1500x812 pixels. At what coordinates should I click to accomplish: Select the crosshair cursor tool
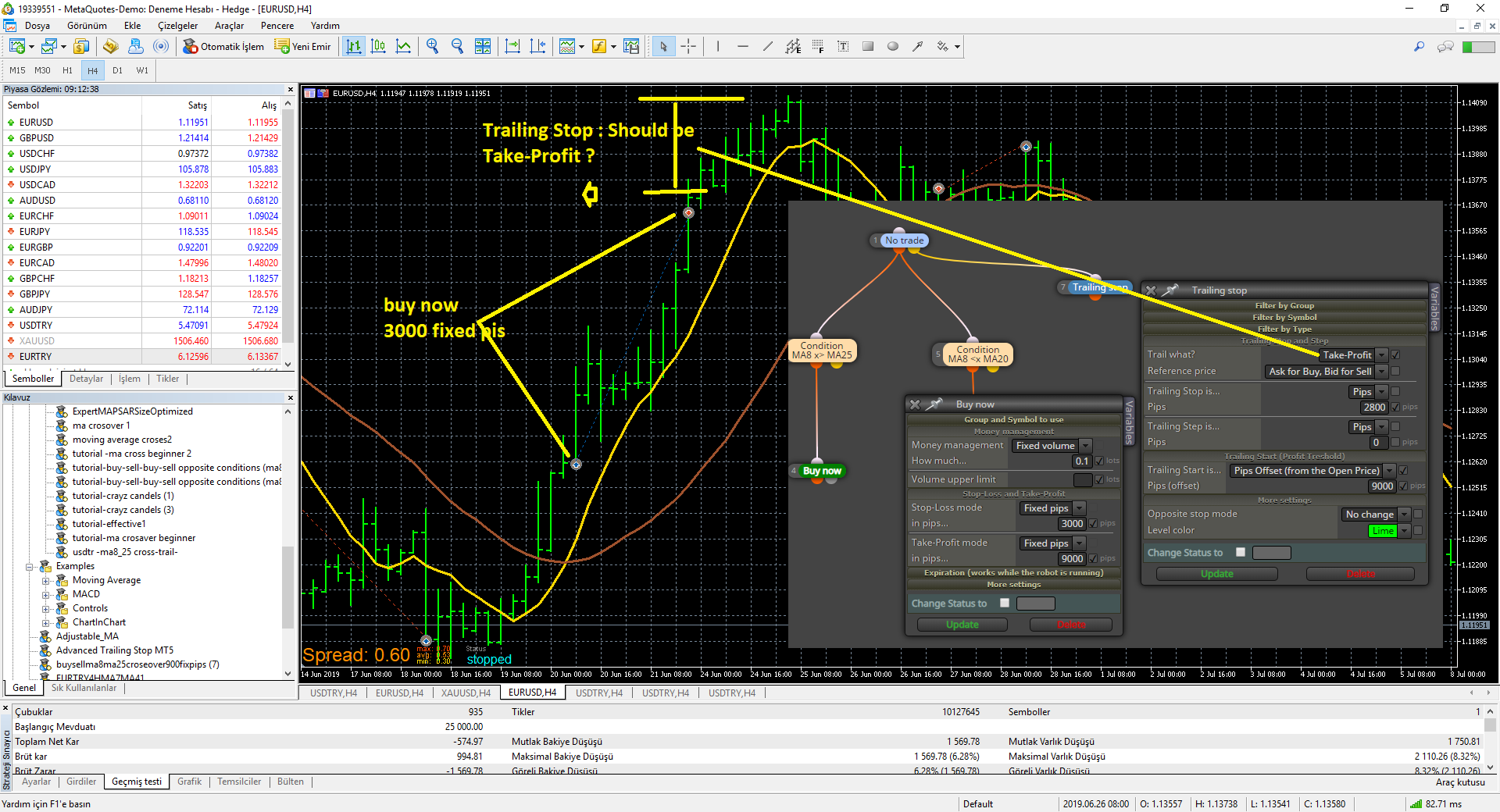(x=688, y=47)
